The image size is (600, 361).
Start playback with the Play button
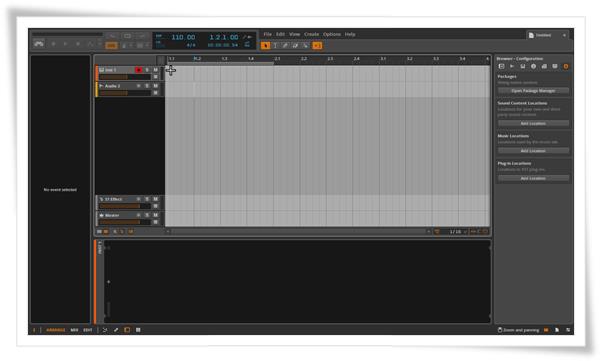point(65,44)
